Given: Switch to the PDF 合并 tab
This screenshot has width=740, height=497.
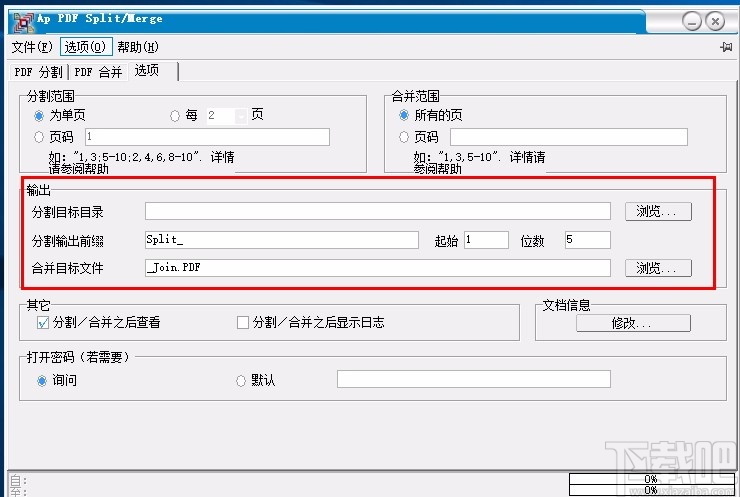Looking at the screenshot, I should [x=98, y=72].
